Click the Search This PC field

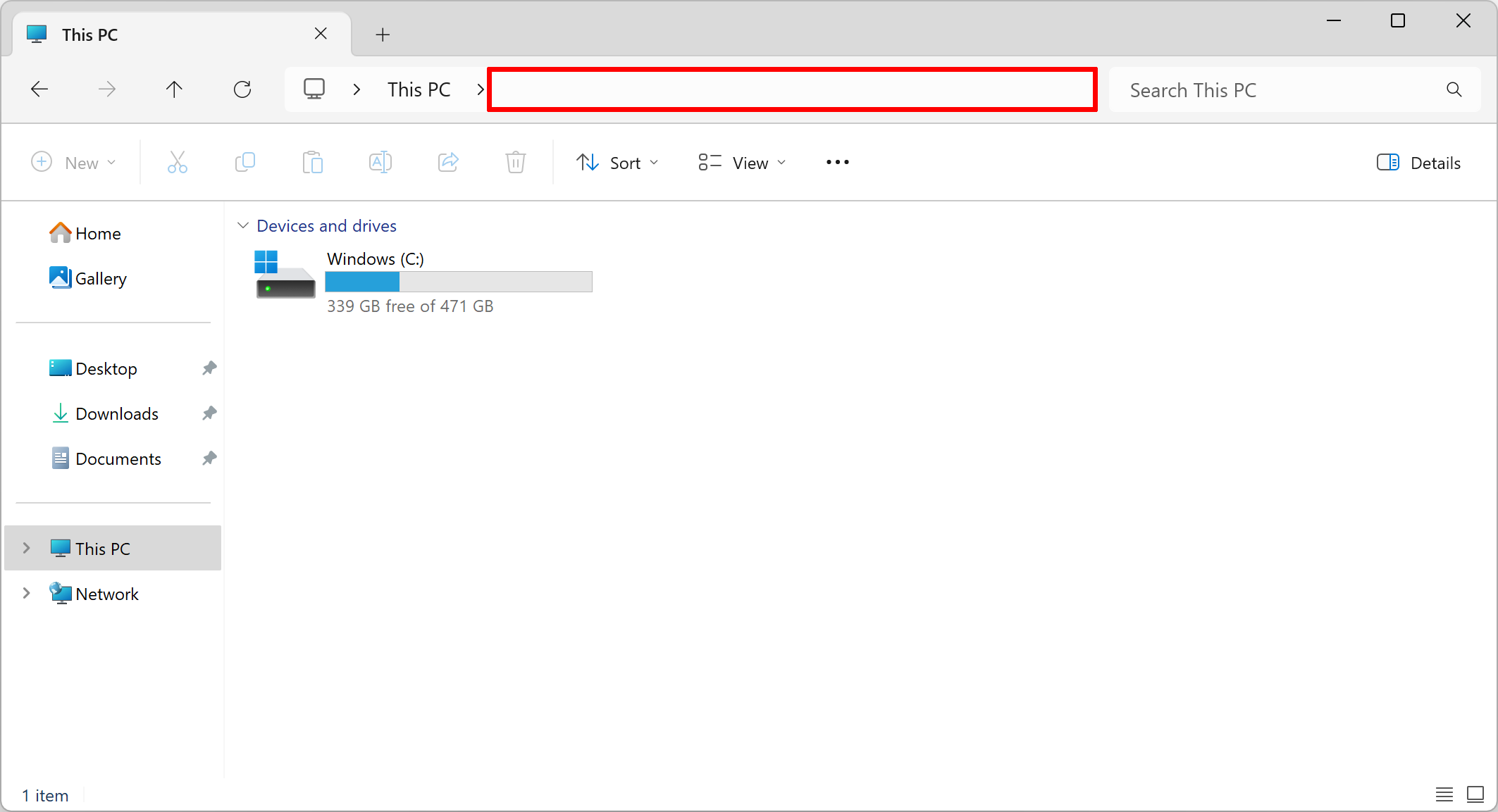[x=1282, y=90]
